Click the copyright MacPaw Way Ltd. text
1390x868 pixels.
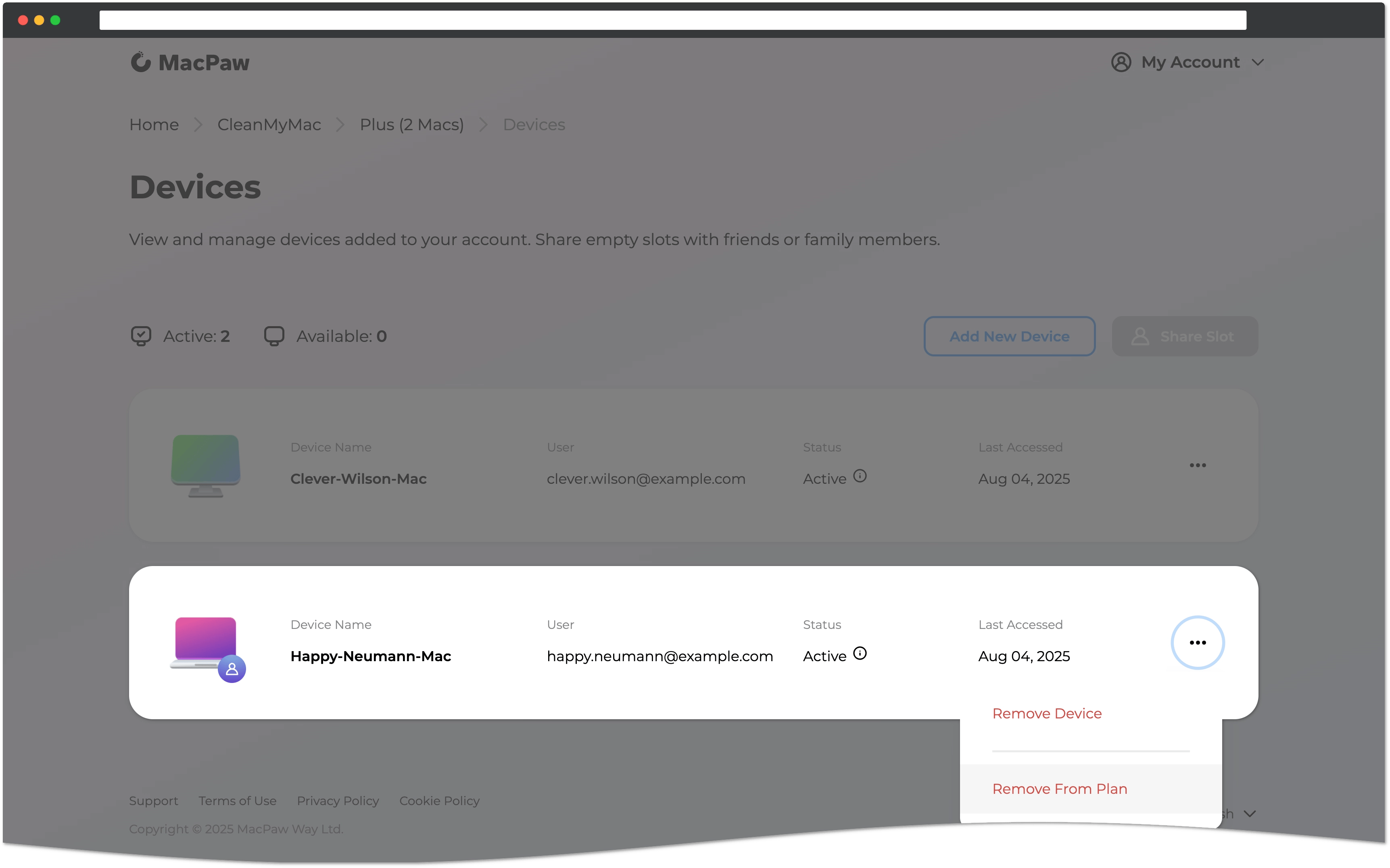[236, 829]
